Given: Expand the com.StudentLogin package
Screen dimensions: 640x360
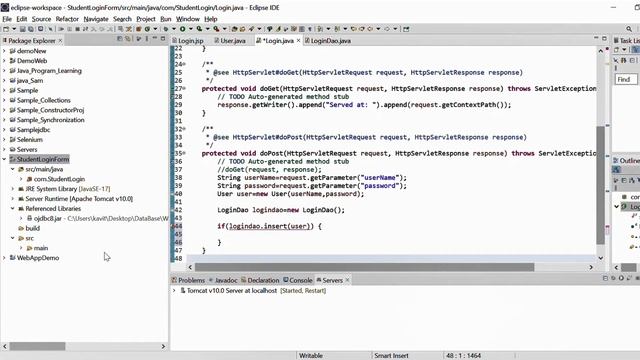Looking at the screenshot, I should click(x=21, y=179).
